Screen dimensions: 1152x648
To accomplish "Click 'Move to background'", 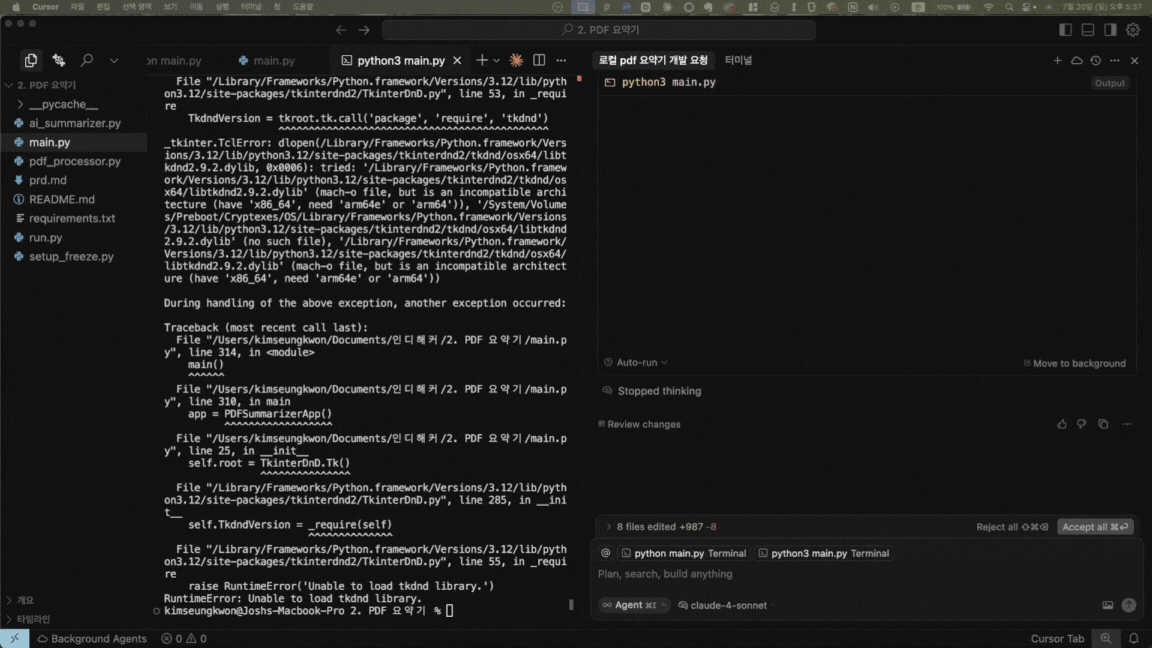I will coord(1074,363).
